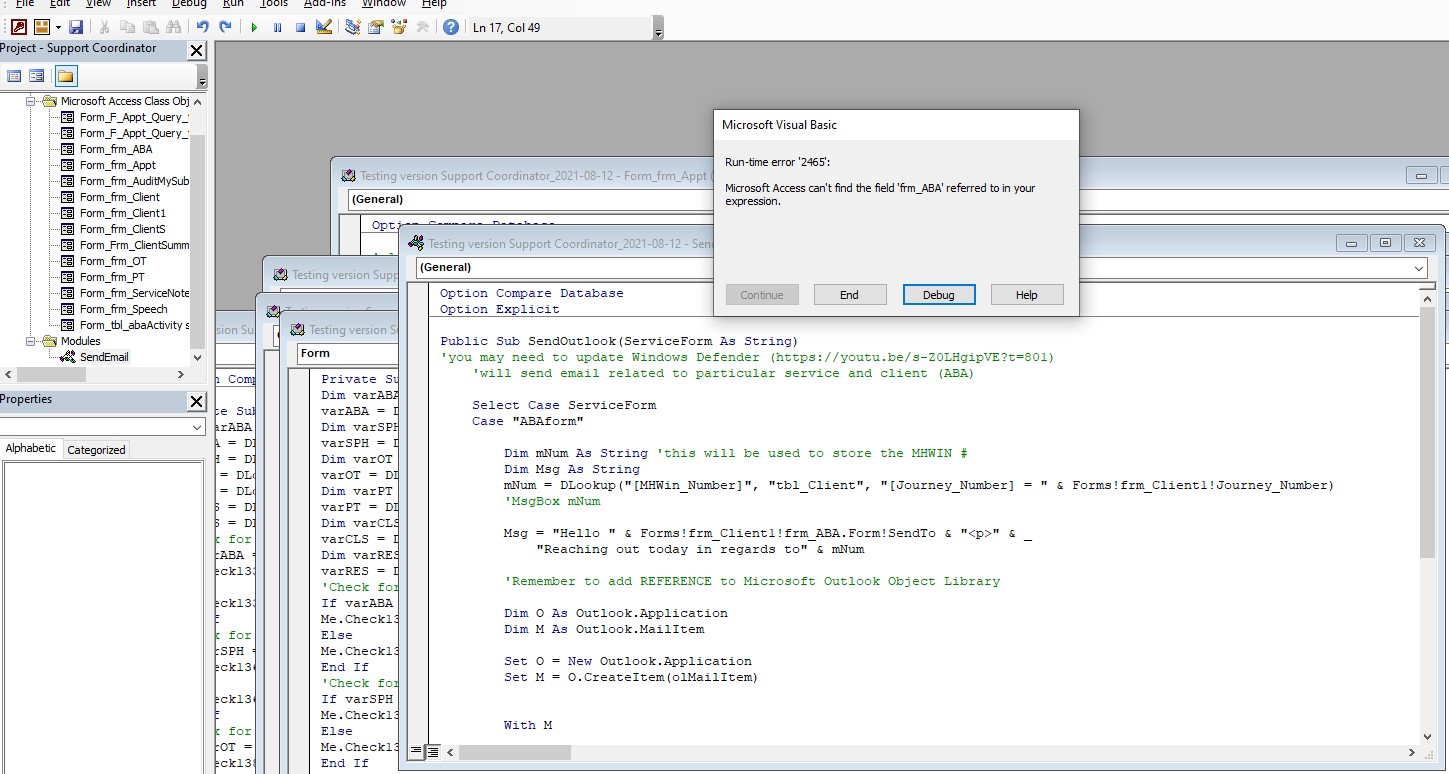Click the Toolbox wrench icon
This screenshot has height=774, width=1449.
(422, 27)
